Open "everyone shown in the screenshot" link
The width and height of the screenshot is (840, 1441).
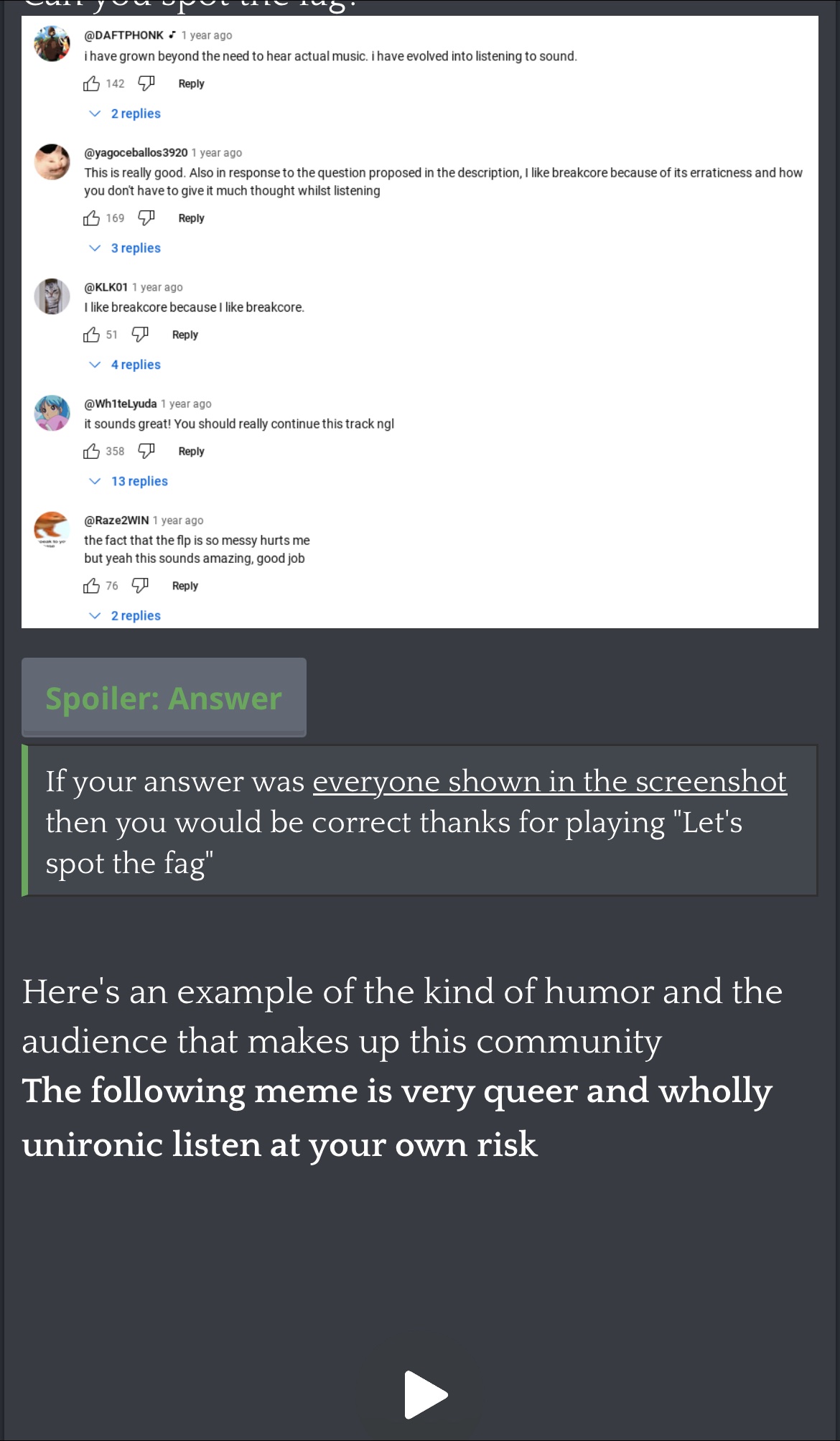pyautogui.click(x=549, y=782)
